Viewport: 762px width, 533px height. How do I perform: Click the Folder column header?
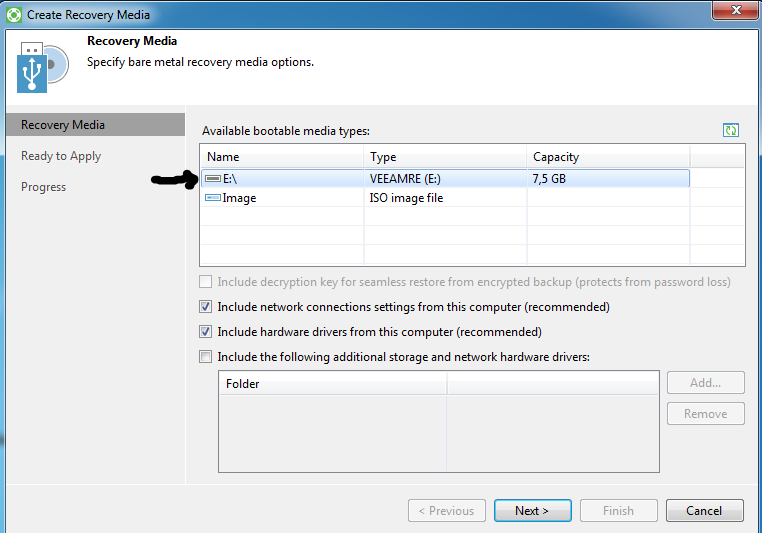(x=332, y=384)
